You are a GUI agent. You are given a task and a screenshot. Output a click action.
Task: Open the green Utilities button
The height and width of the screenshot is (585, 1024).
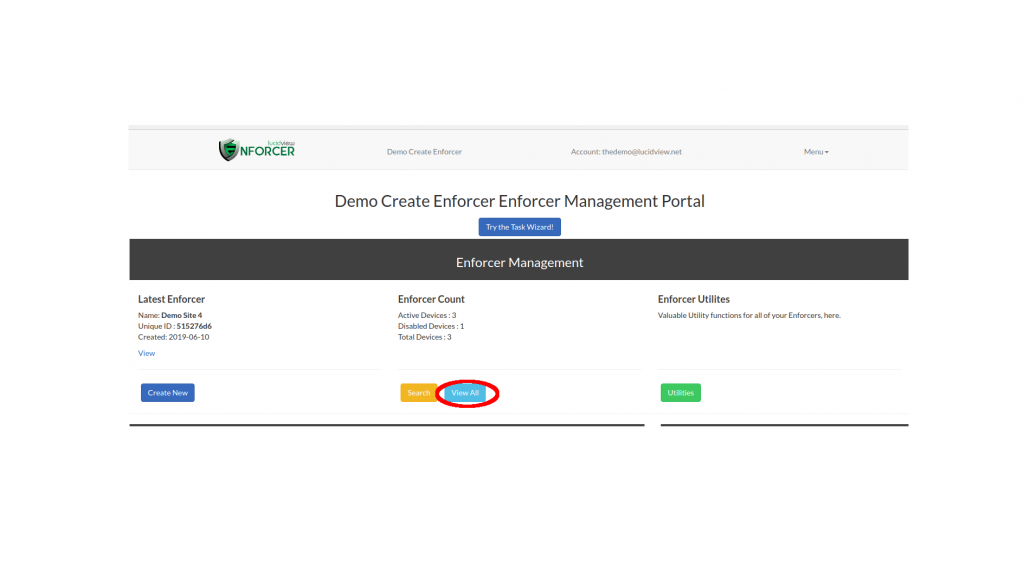tap(680, 392)
